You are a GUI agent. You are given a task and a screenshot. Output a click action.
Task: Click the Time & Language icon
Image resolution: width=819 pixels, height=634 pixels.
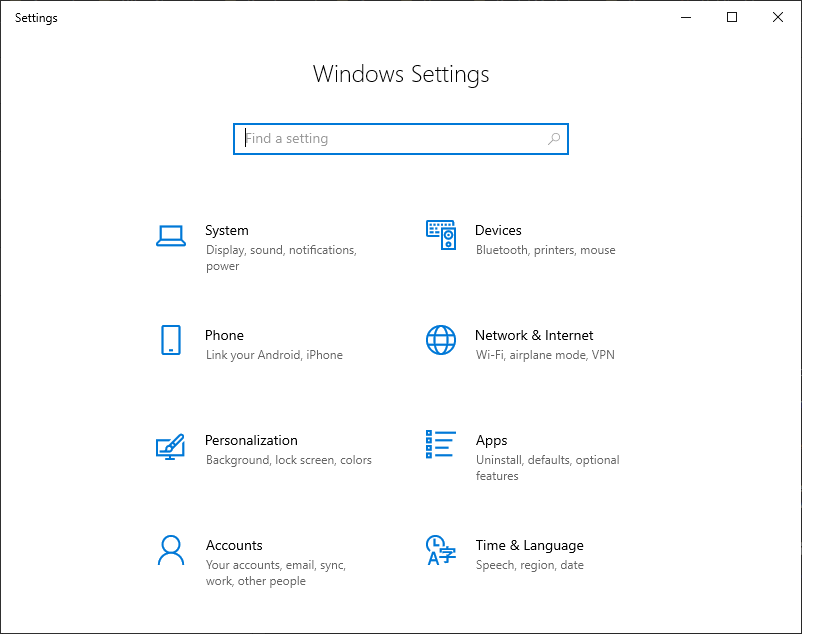[441, 550]
